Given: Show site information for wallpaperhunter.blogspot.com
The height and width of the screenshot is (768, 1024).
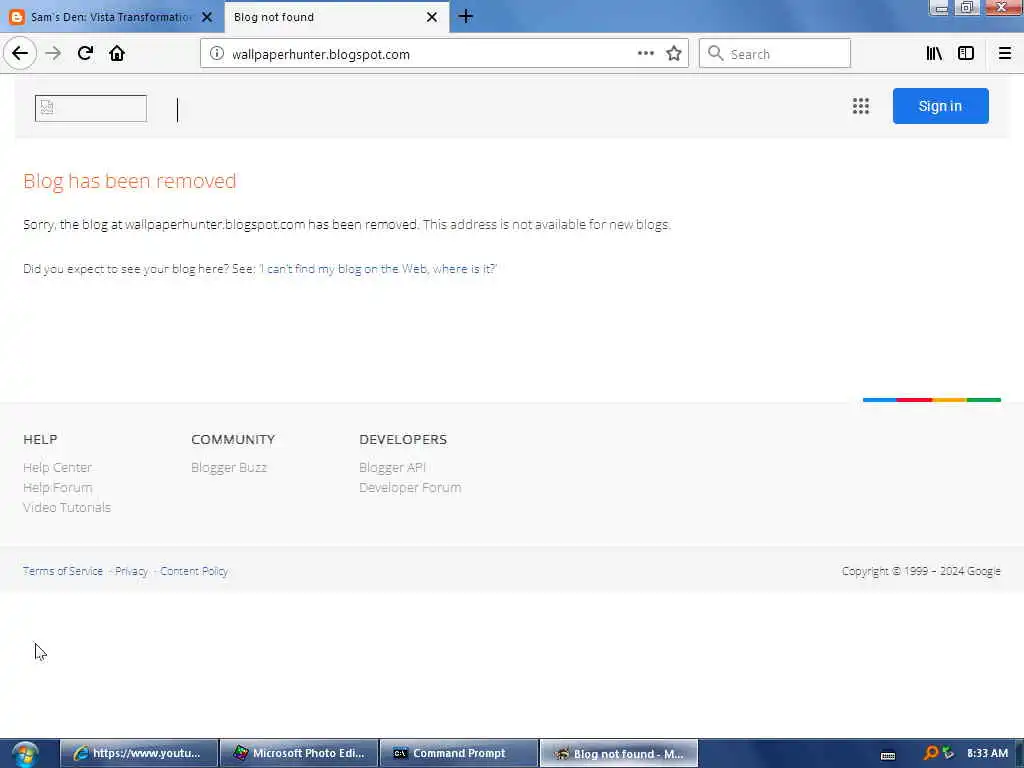Looking at the screenshot, I should pos(217,54).
